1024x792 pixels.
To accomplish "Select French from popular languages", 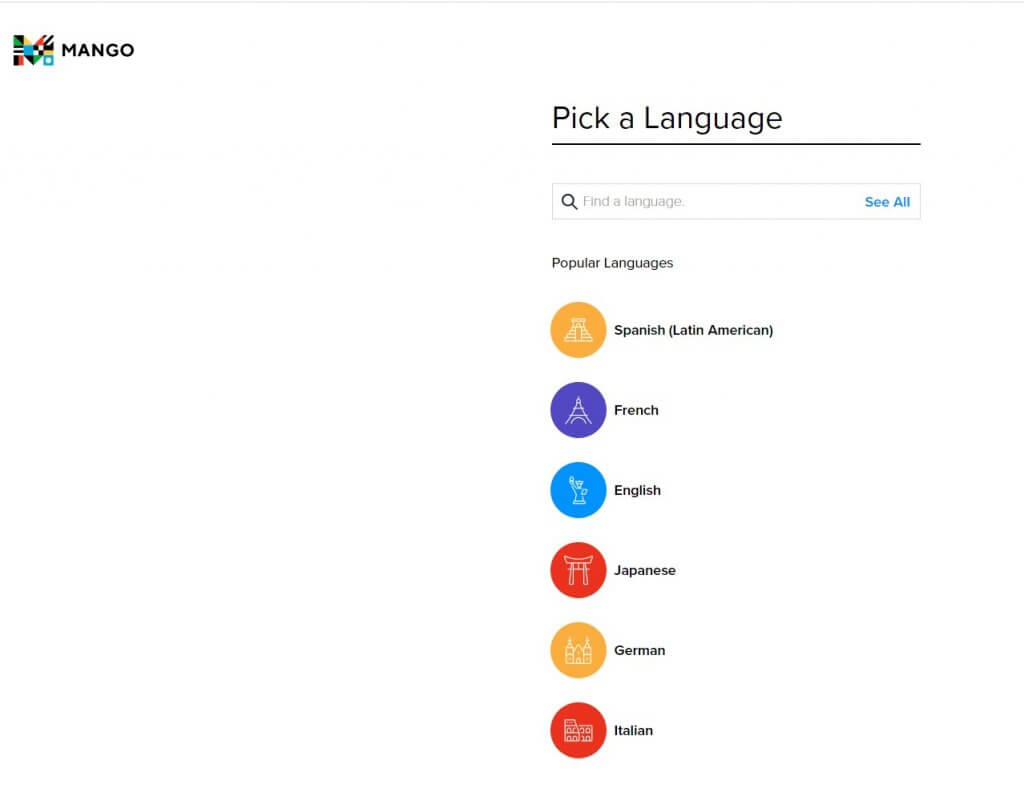I will coord(637,409).
